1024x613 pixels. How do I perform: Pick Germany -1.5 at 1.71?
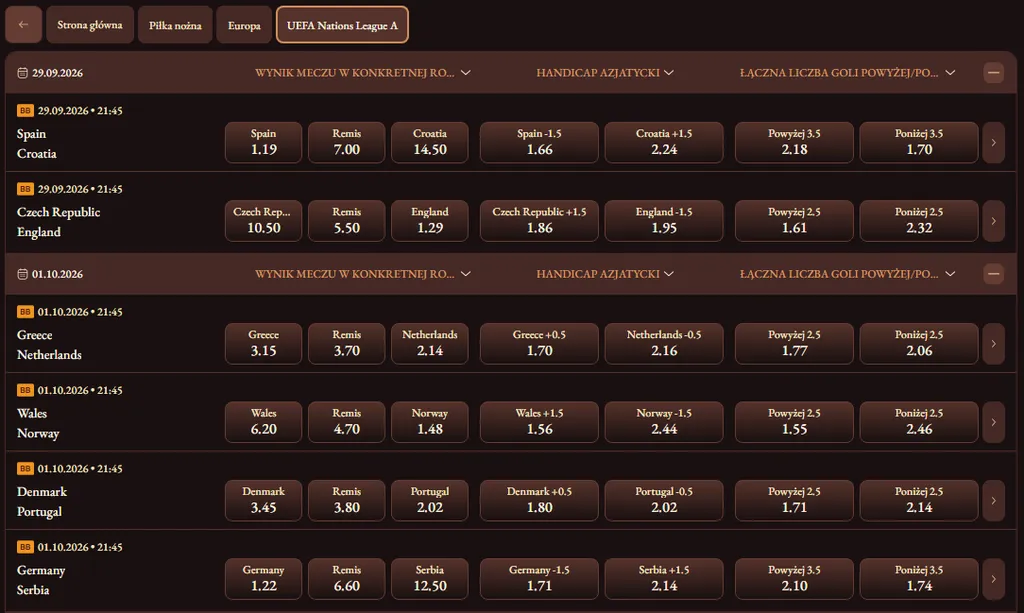click(539, 578)
